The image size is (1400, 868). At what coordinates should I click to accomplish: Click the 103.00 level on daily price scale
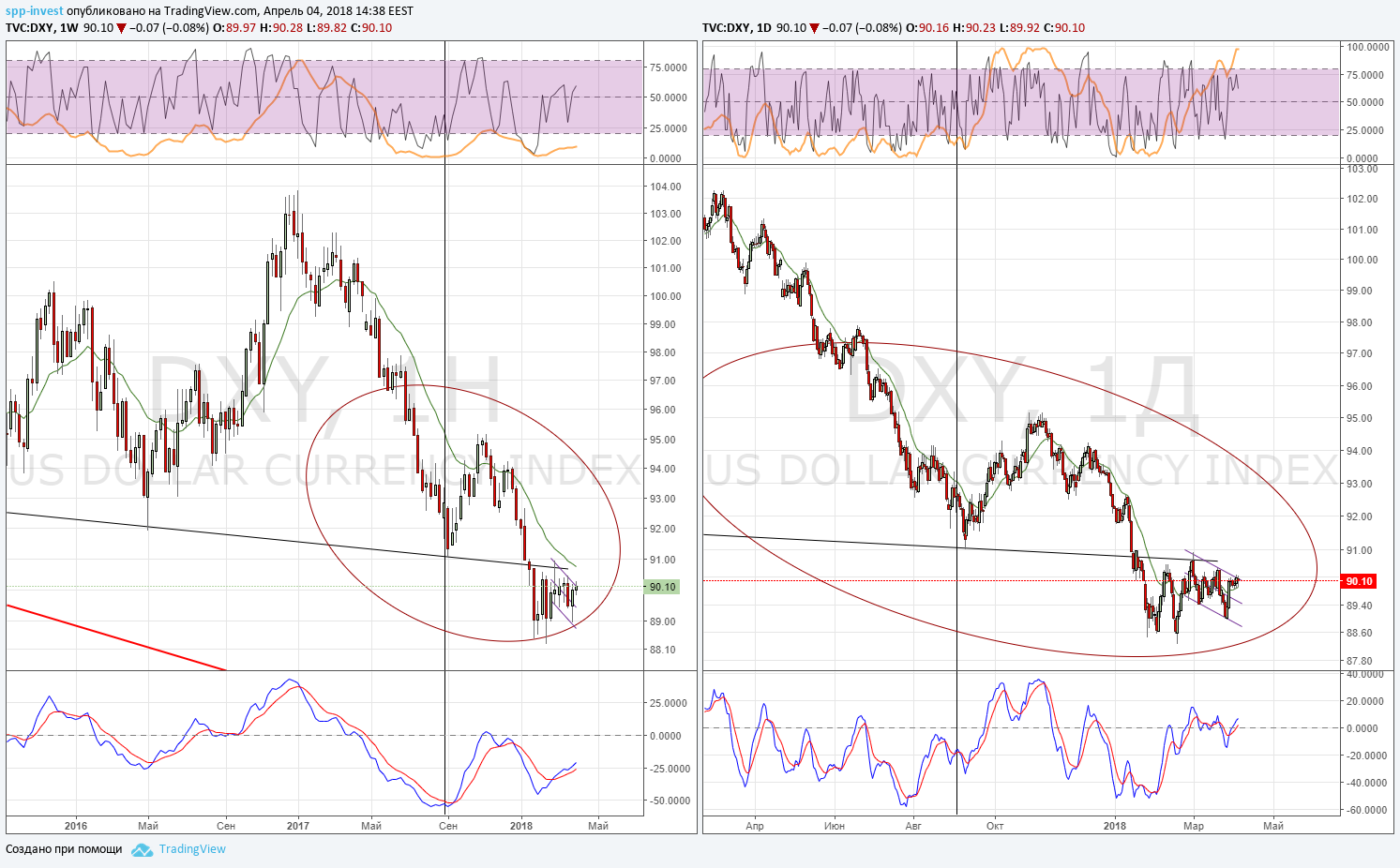[1362, 170]
